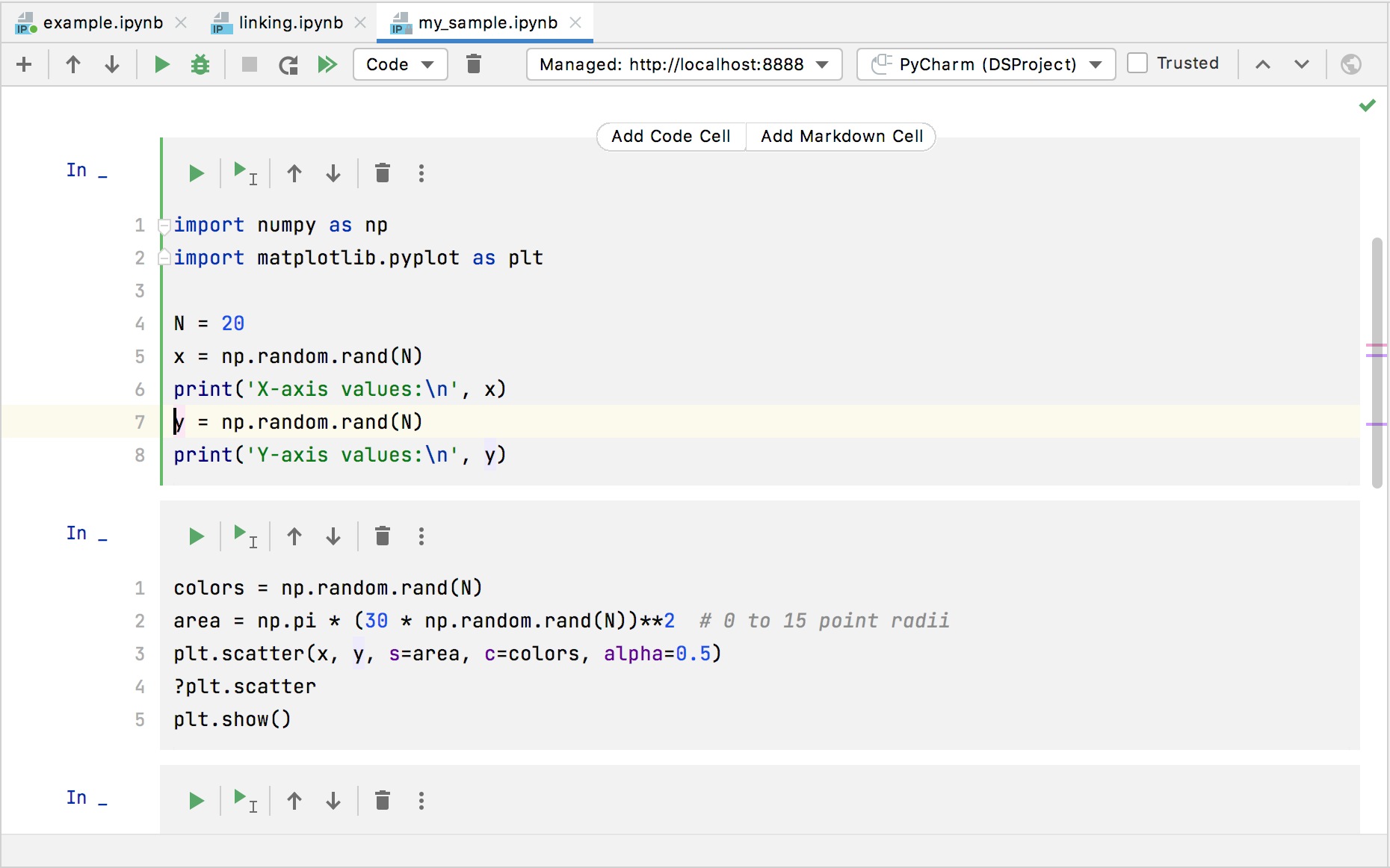Viewport: 1390px width, 868px height.
Task: Open Managed server localhost:8888 dropdown
Action: (x=684, y=64)
